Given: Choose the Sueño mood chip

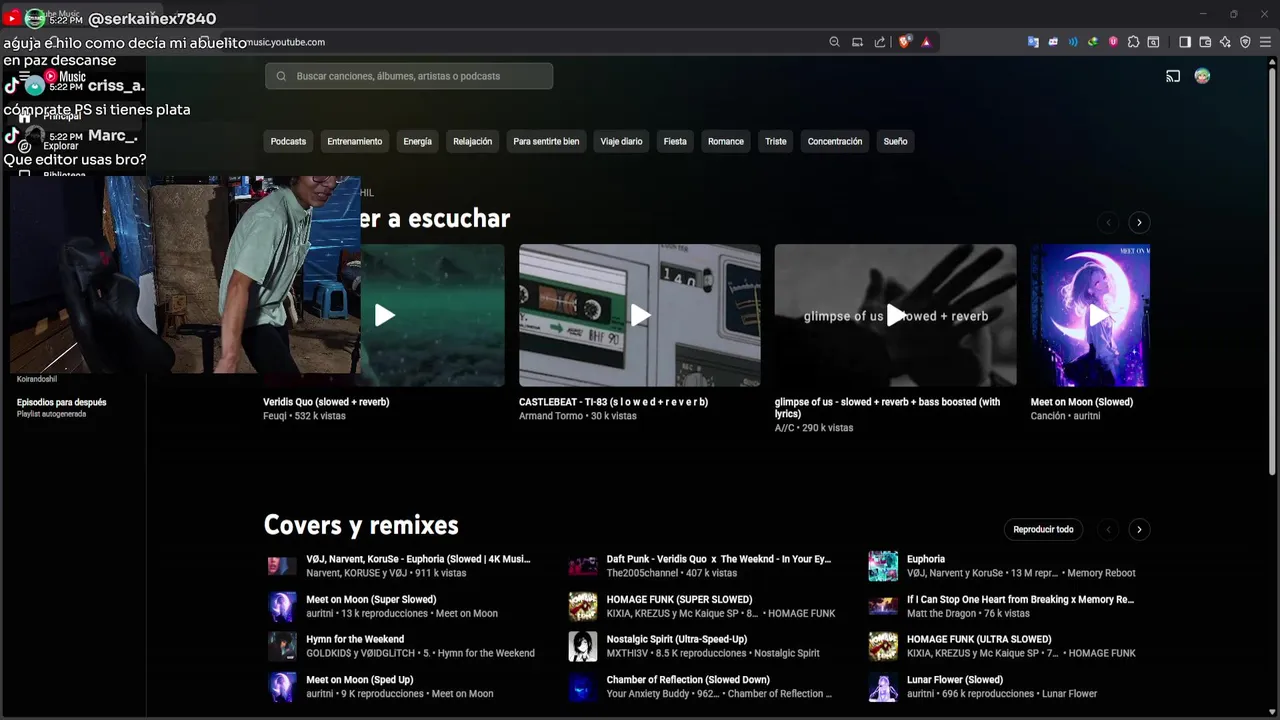Looking at the screenshot, I should (895, 141).
